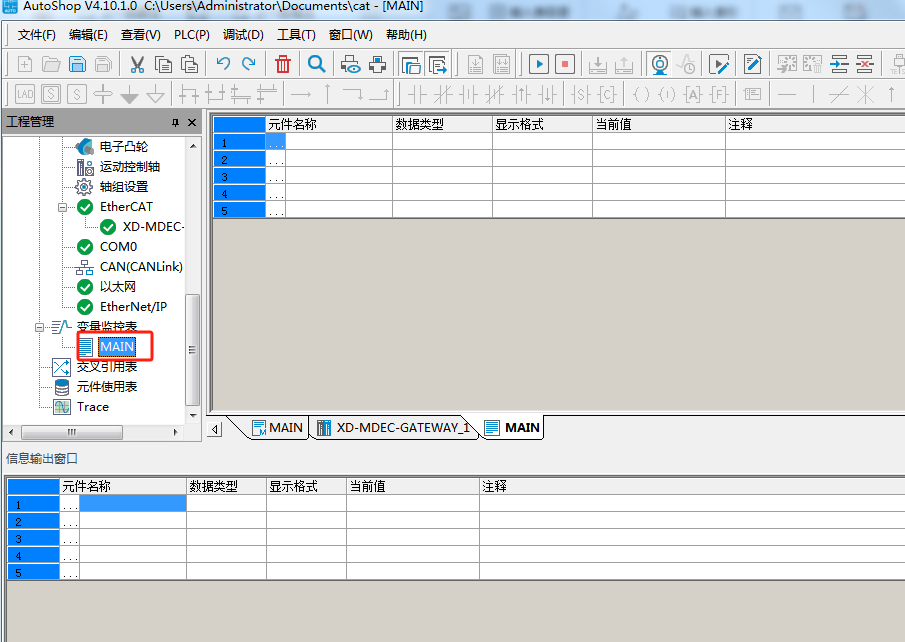Click the New file toolbar icon
Screen dimensions: 905x642
pyautogui.click(x=25, y=64)
